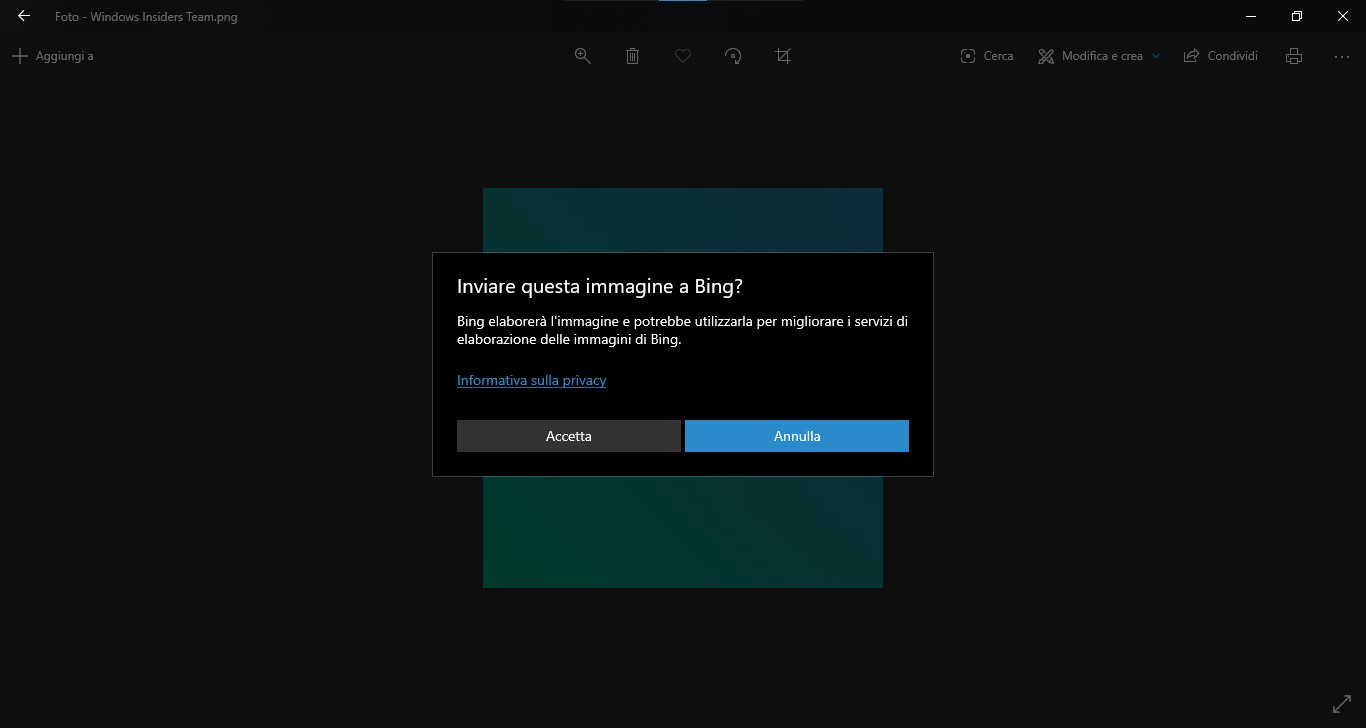Open the Informativa sulla privacy link

[532, 380]
